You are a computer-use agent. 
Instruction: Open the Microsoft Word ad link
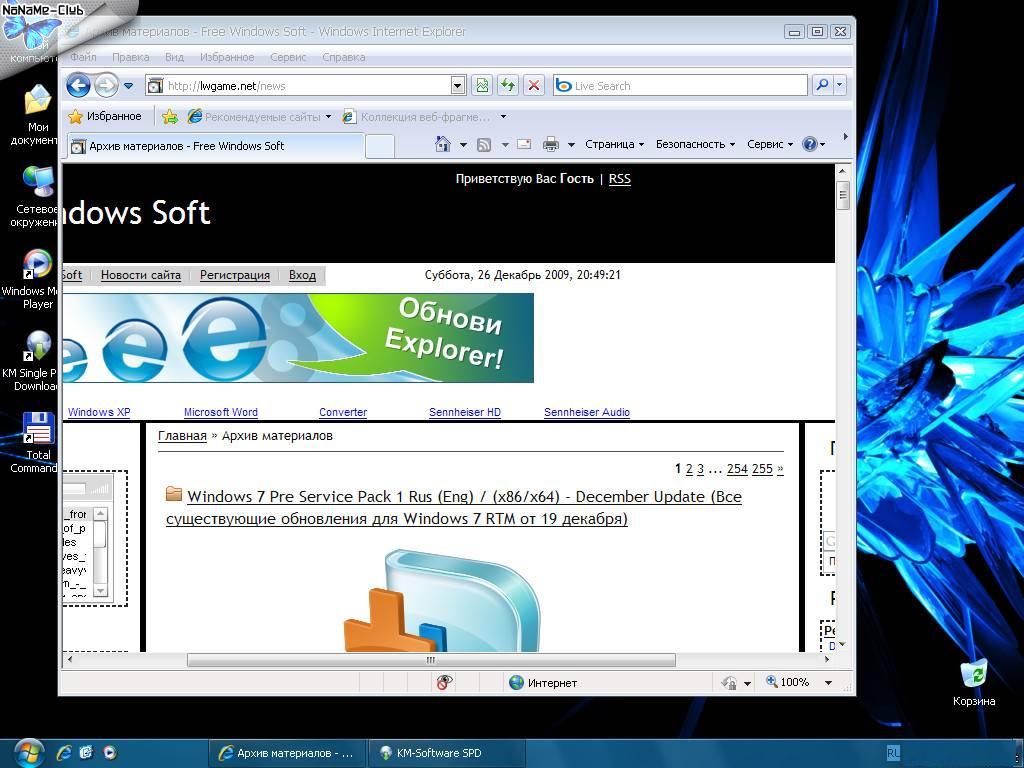(221, 412)
